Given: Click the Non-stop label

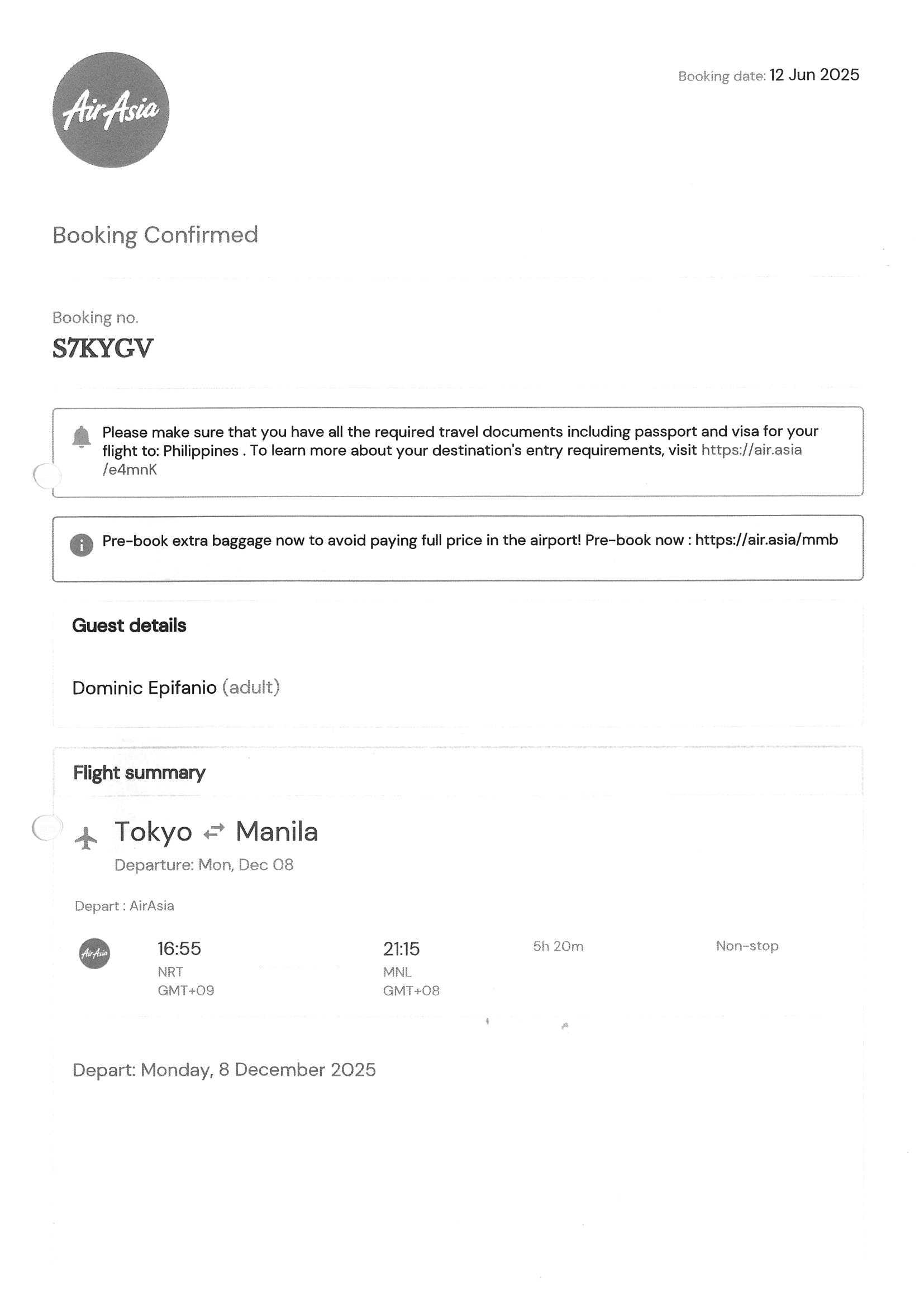Looking at the screenshot, I should [746, 946].
